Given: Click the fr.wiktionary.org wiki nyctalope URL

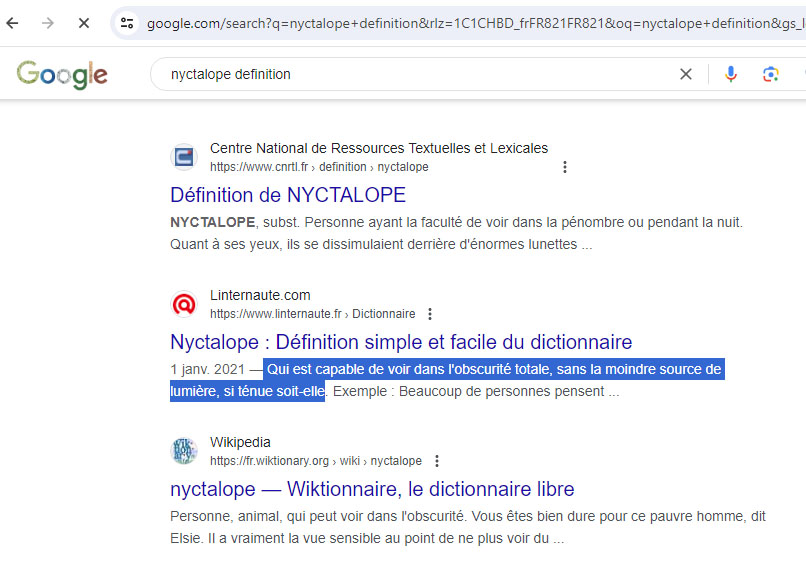Looking at the screenshot, I should (316, 461).
